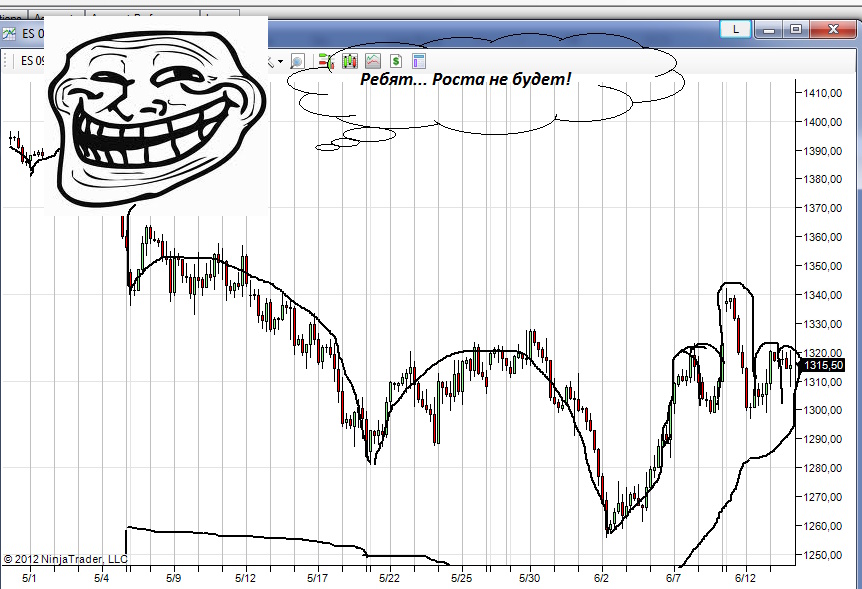862x589 pixels.
Task: Click the 5/25 date label
Action: pyautogui.click(x=461, y=578)
